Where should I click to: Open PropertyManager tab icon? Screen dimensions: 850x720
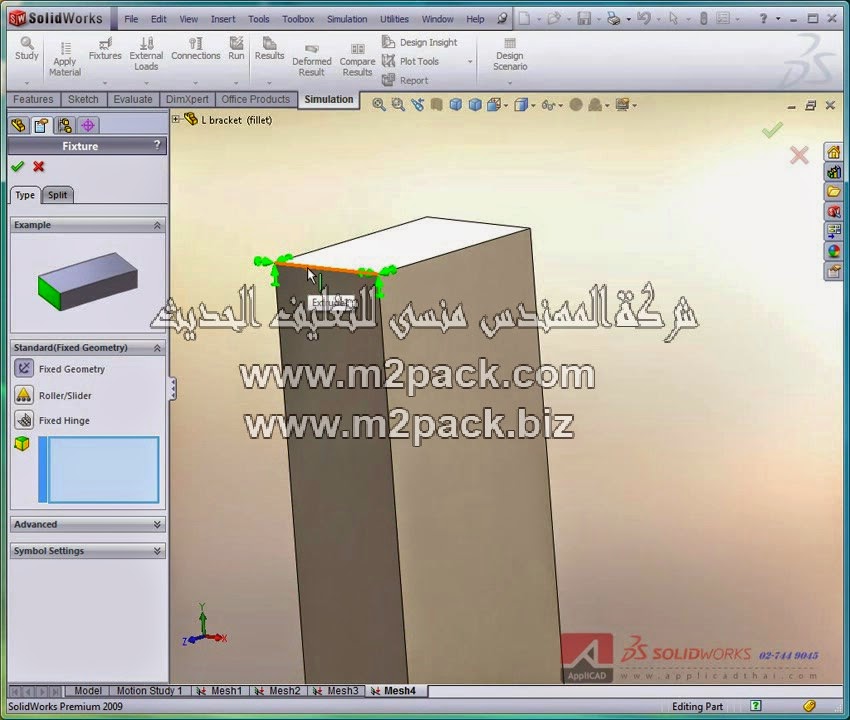click(41, 126)
